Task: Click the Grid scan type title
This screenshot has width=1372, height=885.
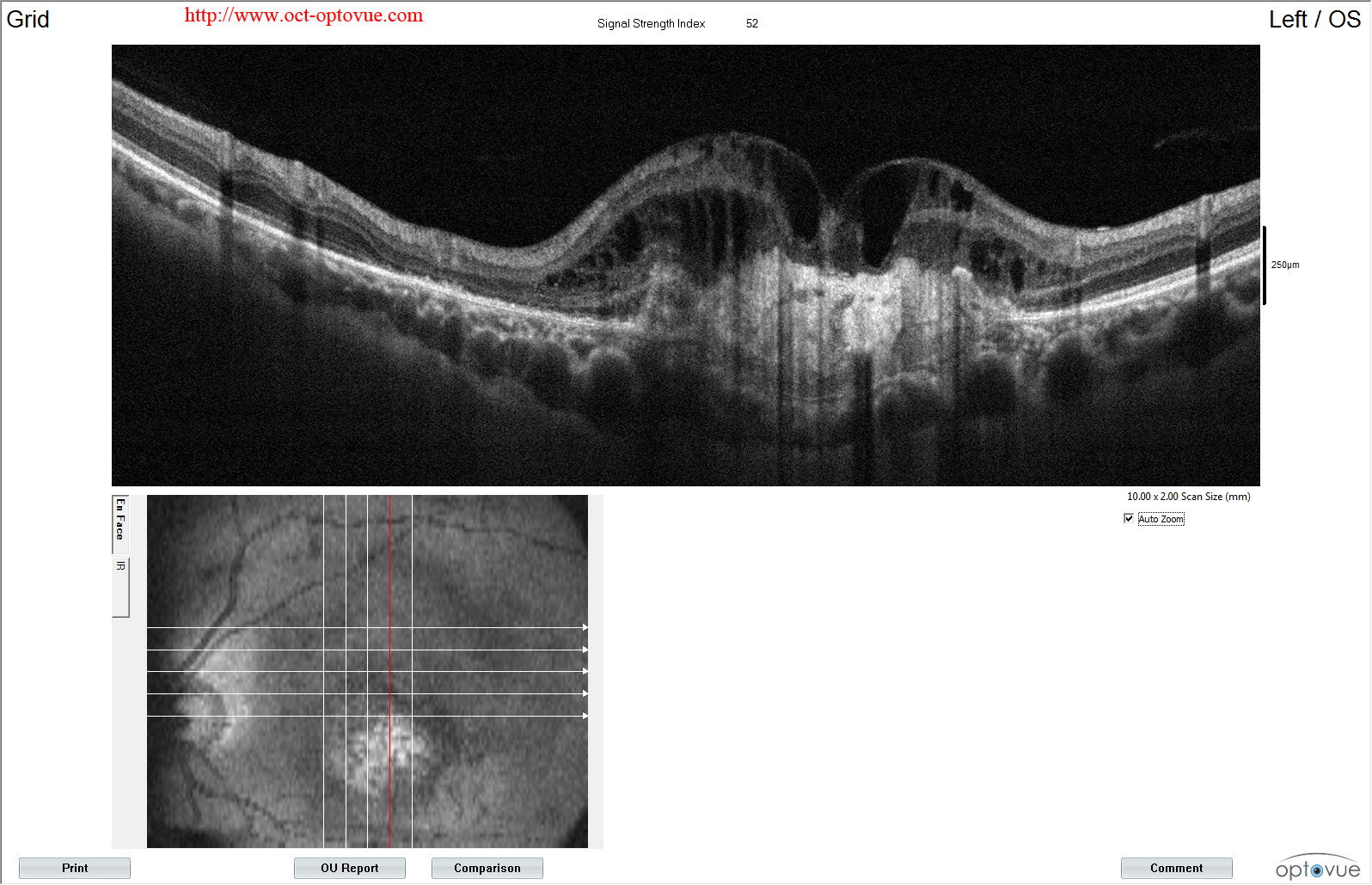Action: click(28, 19)
